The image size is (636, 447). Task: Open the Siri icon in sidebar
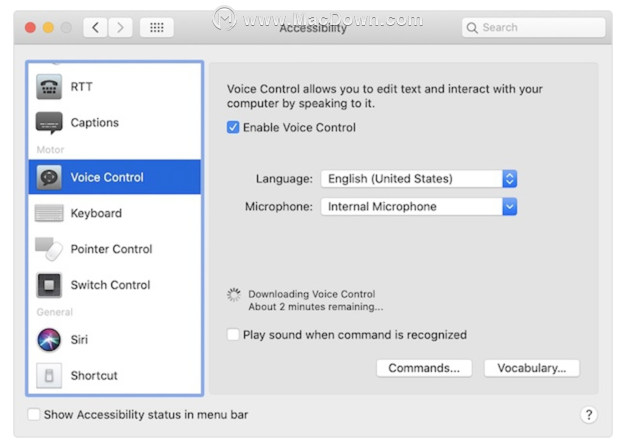coord(49,340)
